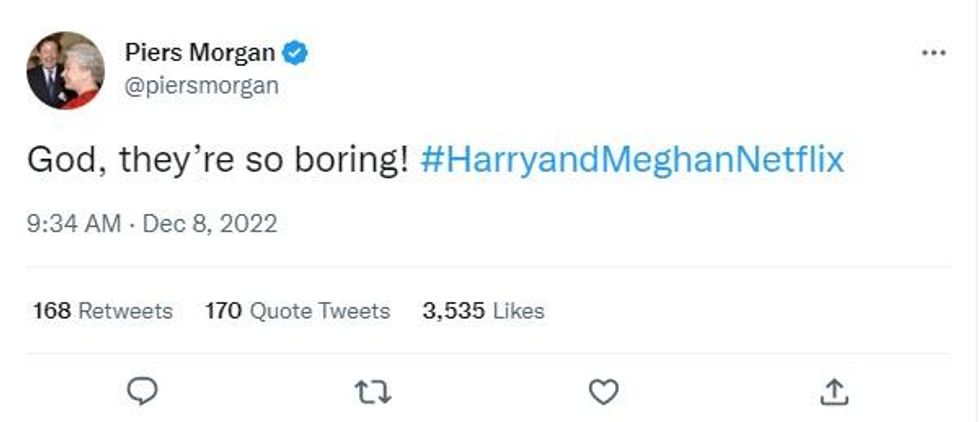
Task: Open the #HarryandMeghanNetflix hashtag
Action: [x=632, y=160]
